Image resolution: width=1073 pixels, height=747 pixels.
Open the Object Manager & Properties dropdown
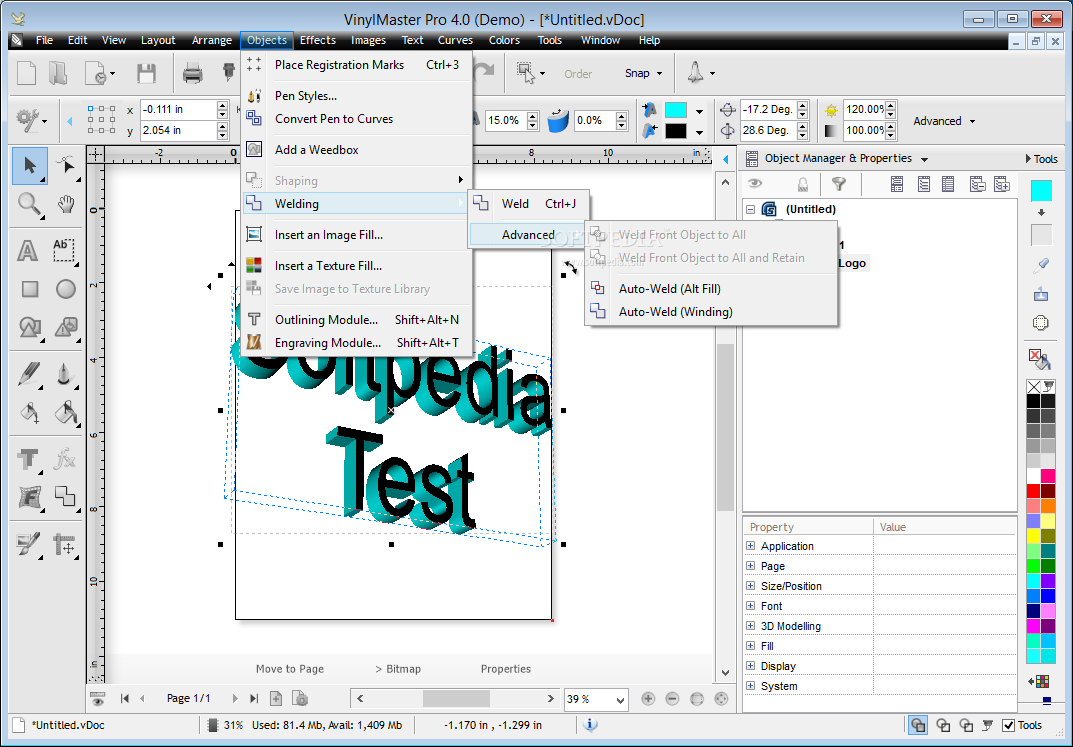925,159
